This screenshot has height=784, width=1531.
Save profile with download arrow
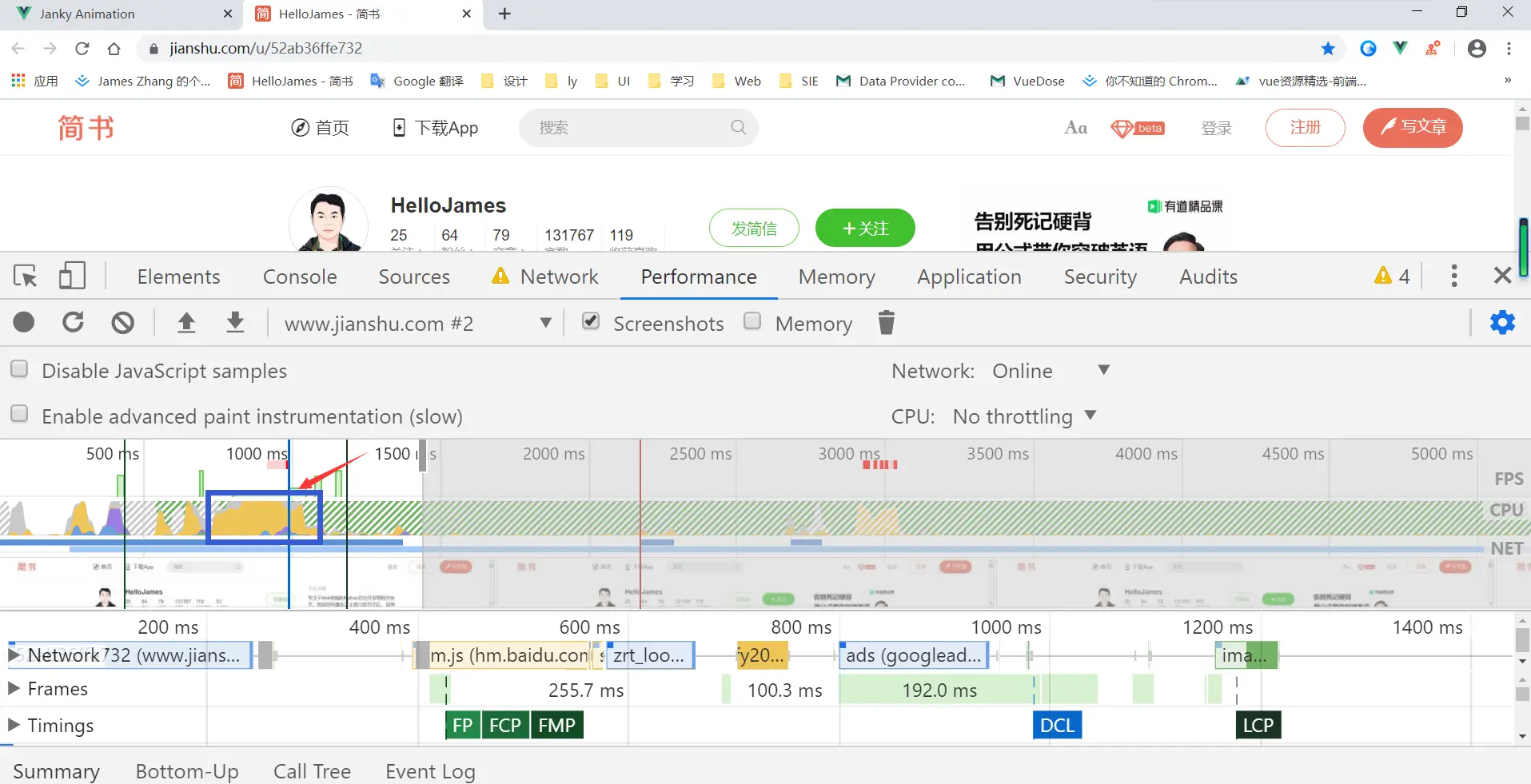tap(235, 322)
